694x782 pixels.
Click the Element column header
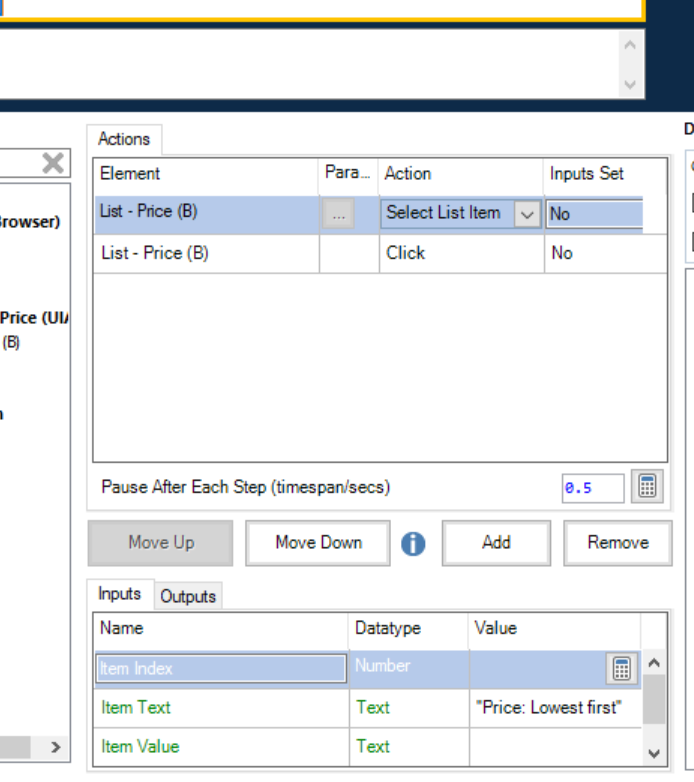(x=206, y=174)
